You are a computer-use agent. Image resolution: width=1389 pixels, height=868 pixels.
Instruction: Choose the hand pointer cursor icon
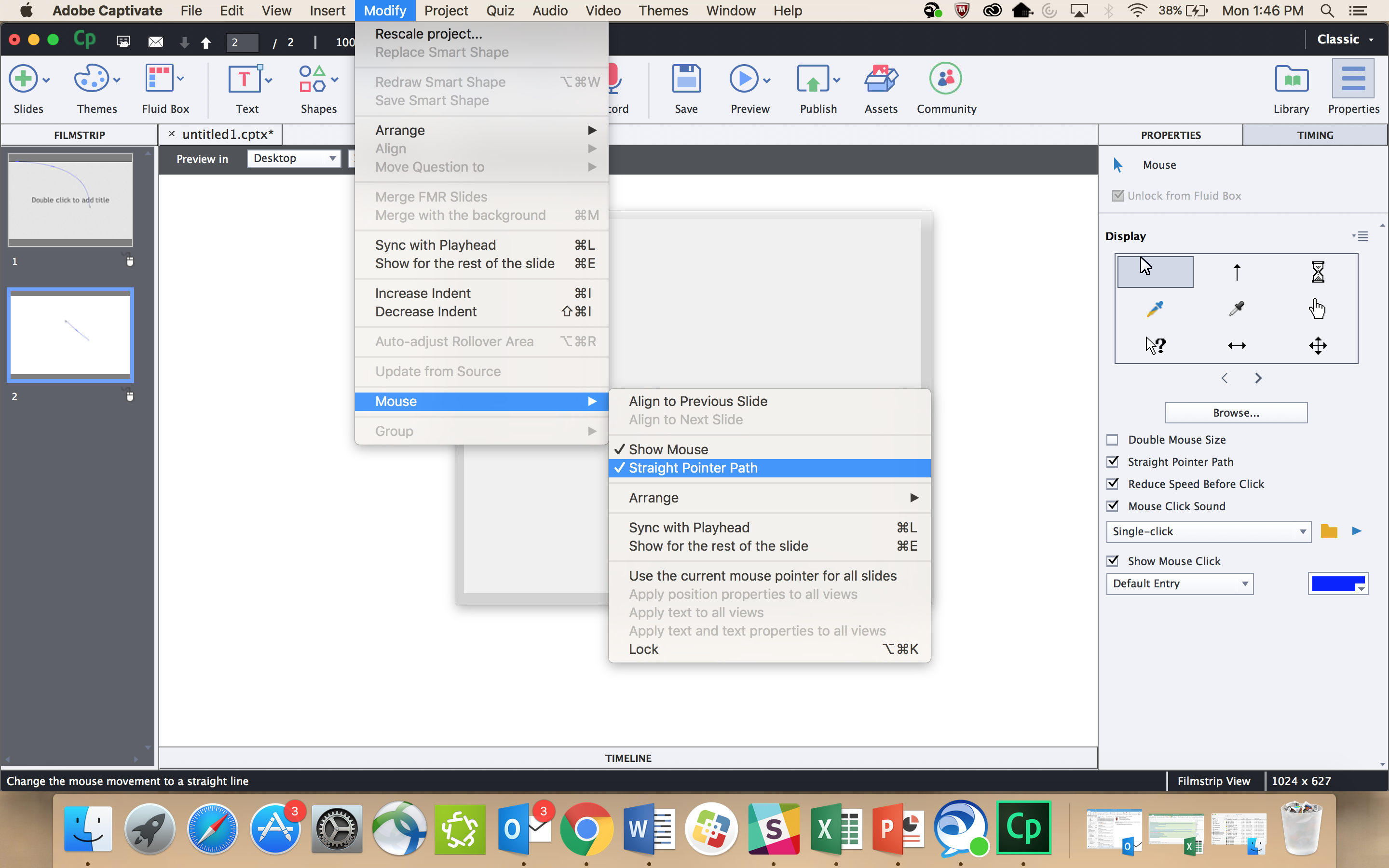coord(1317,309)
